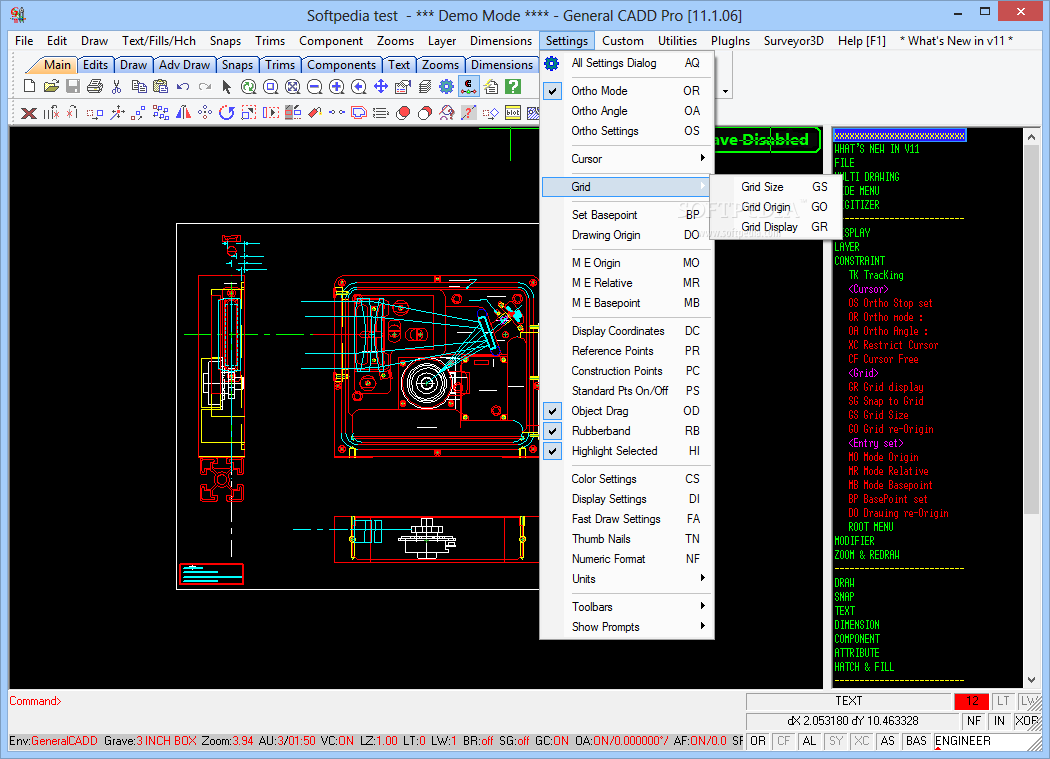
Task: Redraw the view with green arrows icon
Action: coord(248,86)
